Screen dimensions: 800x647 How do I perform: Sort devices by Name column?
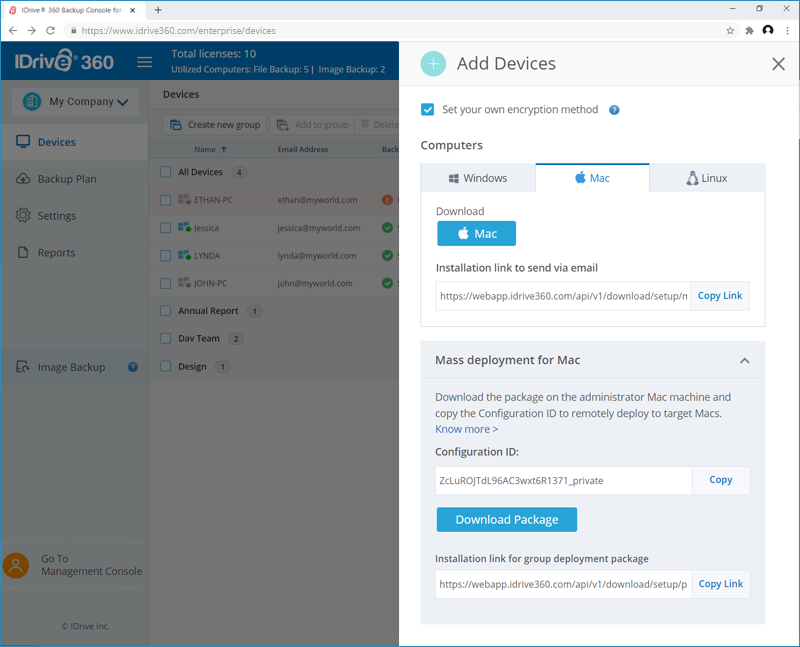210,150
